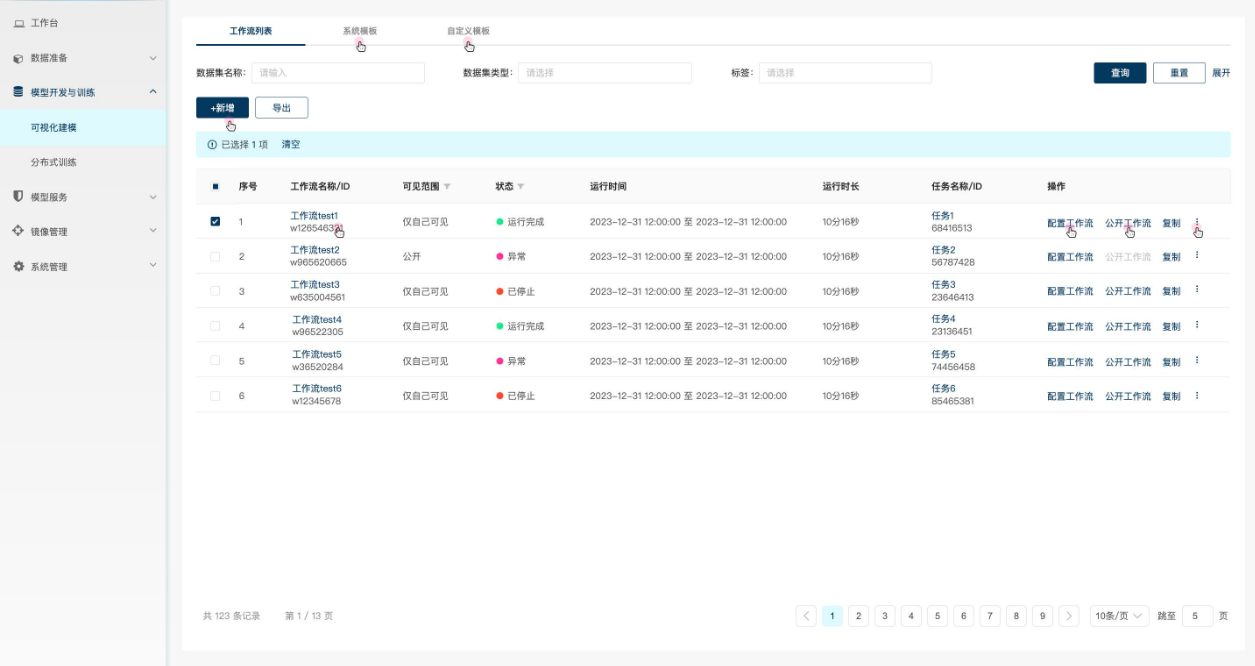Collapse the 模型开发与训练 sidebar section
Image resolution: width=1255 pixels, height=666 pixels.
(153, 92)
